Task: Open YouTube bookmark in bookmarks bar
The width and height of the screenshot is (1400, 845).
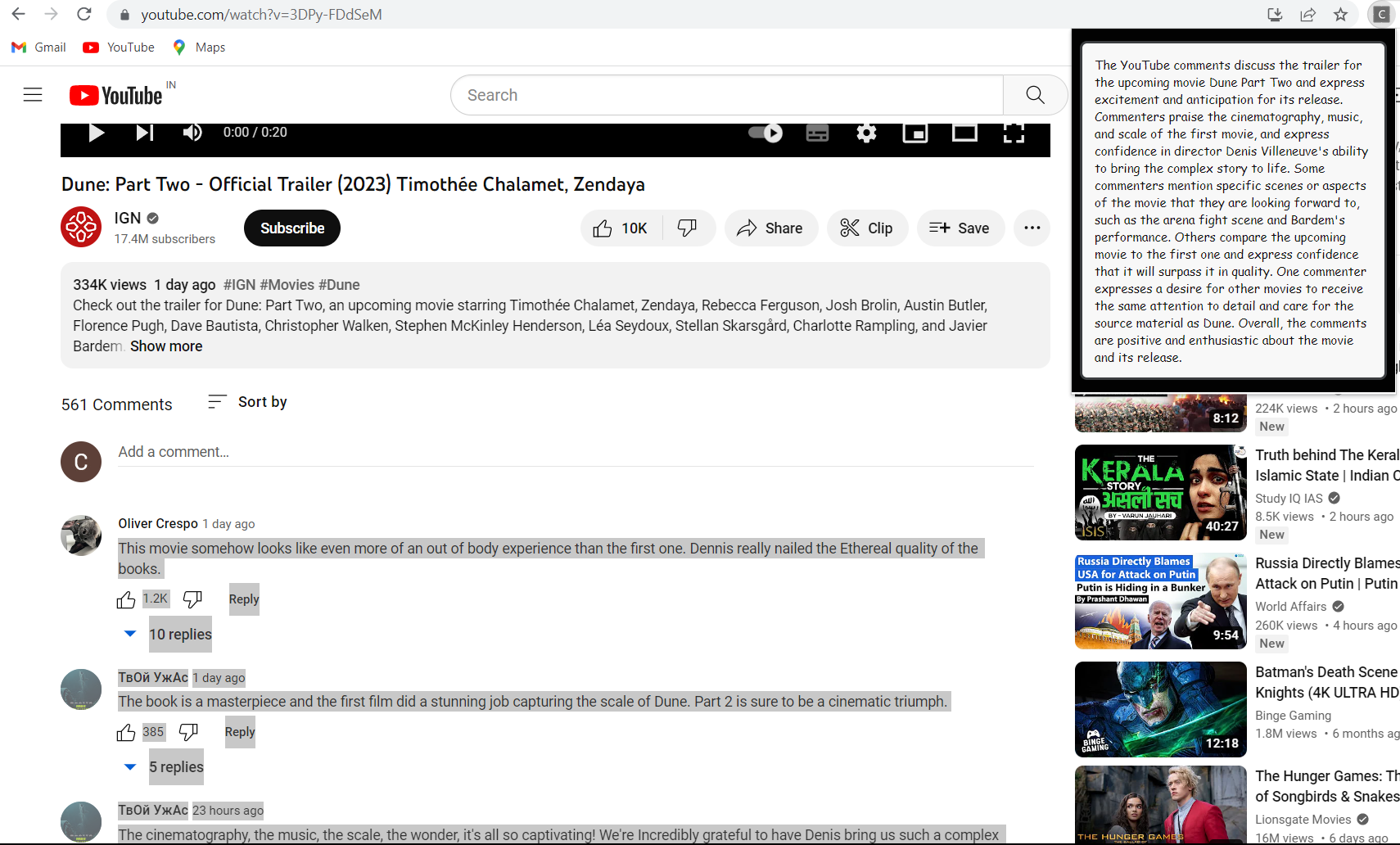Action: tap(119, 47)
